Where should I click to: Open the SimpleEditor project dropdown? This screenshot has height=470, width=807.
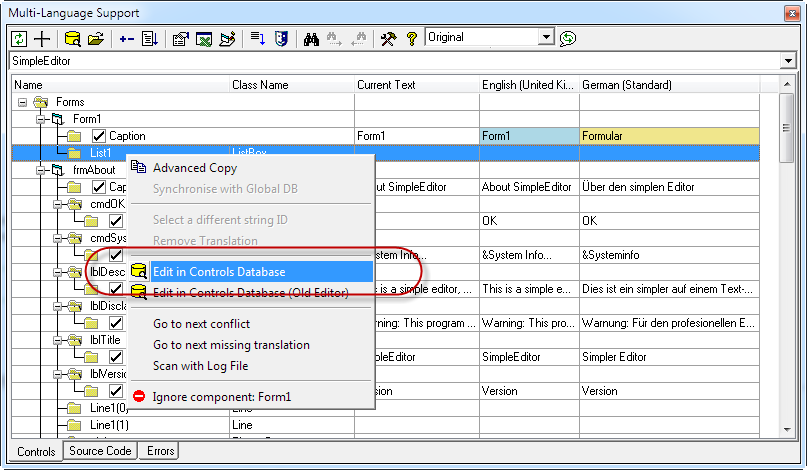click(789, 62)
